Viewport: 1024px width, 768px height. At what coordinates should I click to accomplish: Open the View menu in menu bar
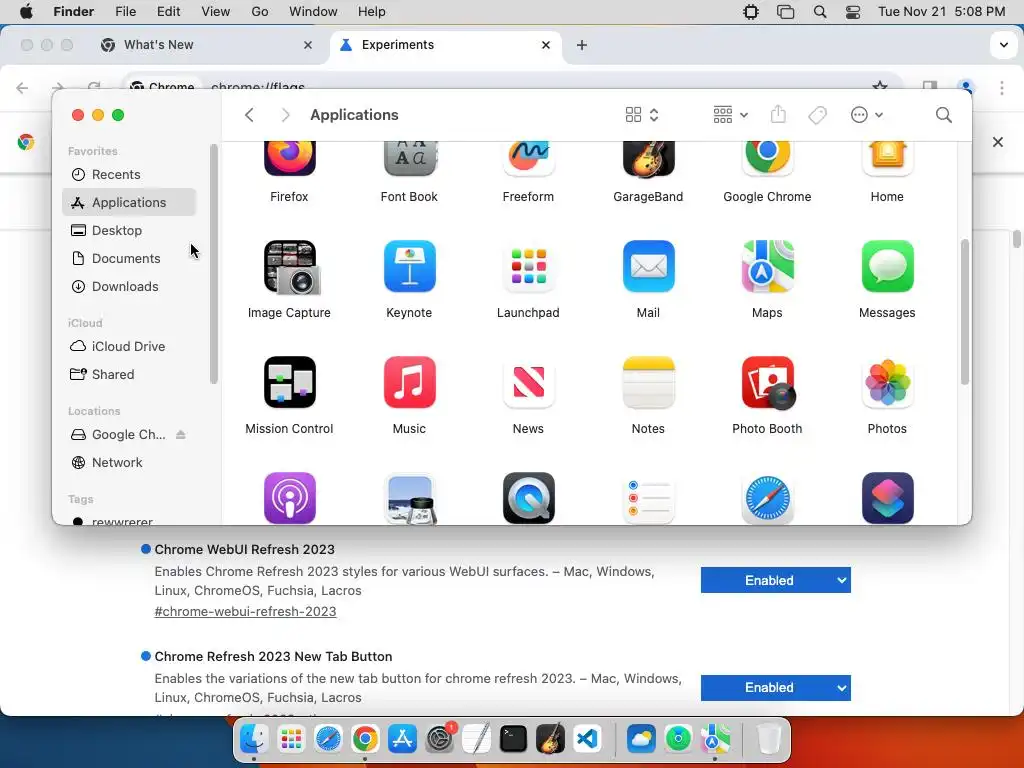click(x=216, y=12)
